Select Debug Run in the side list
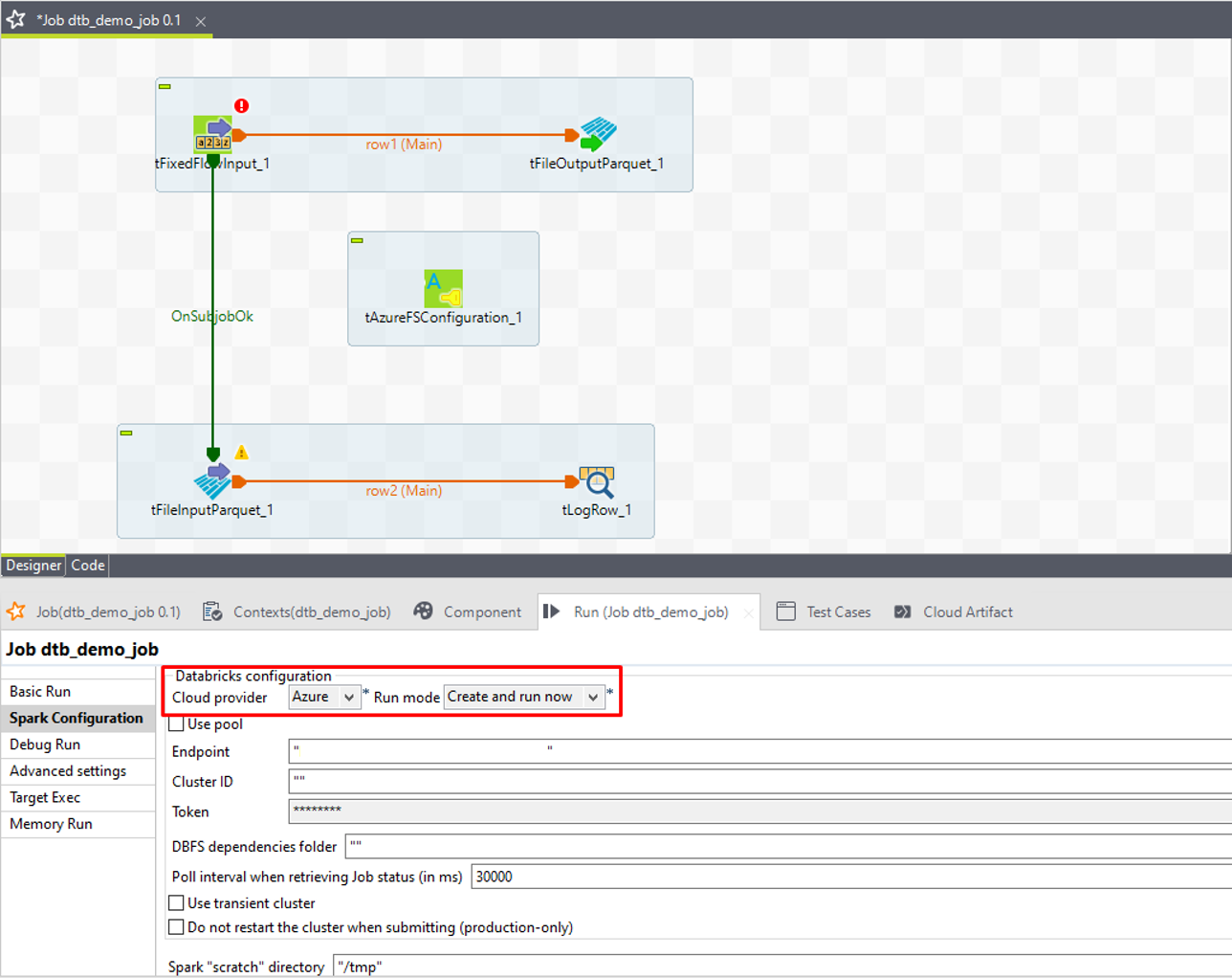Screen dimensions: 1232x978 click(78, 745)
